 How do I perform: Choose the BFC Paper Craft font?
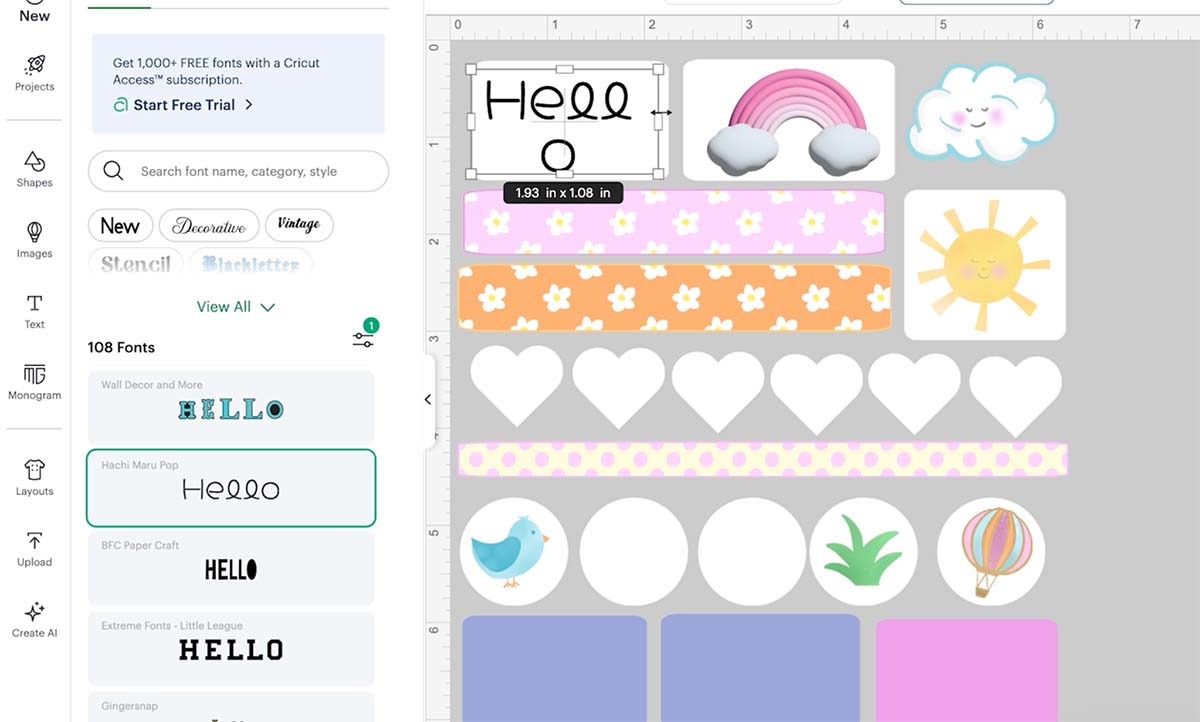[231, 568]
